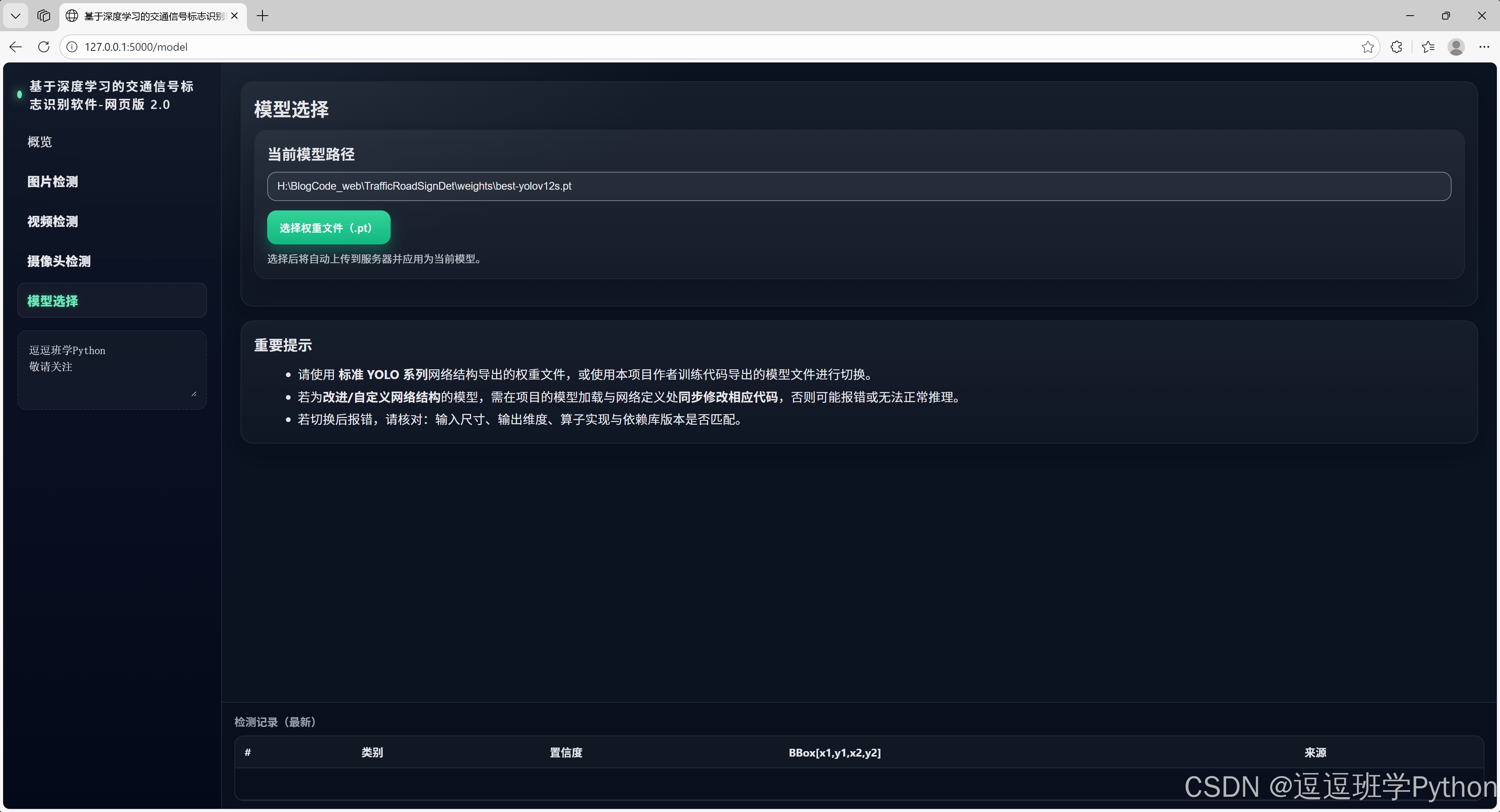Switch to the 概览 section
The image size is (1500, 812).
tap(39, 141)
